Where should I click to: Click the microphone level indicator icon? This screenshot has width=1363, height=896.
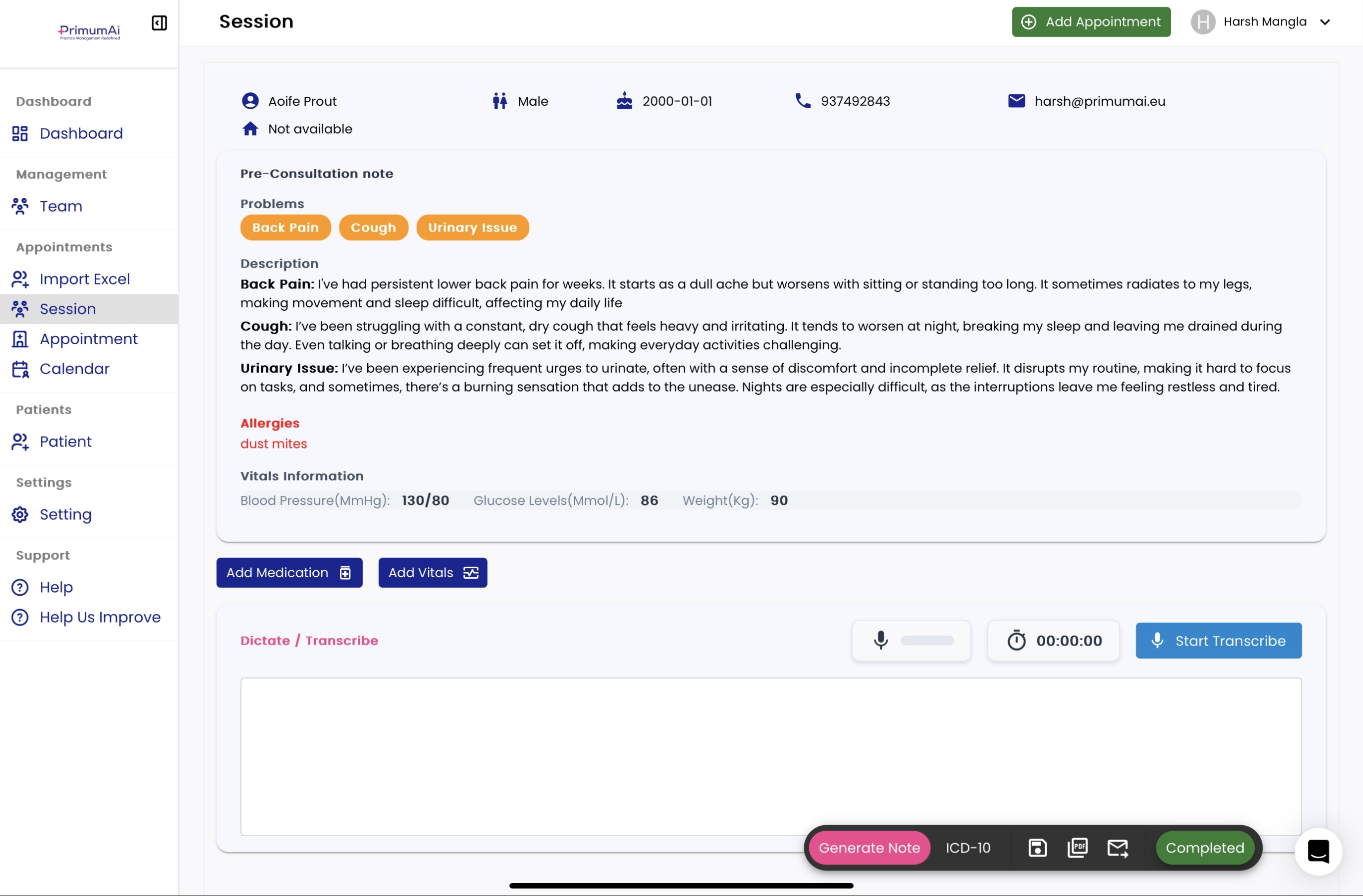pyautogui.click(x=881, y=640)
